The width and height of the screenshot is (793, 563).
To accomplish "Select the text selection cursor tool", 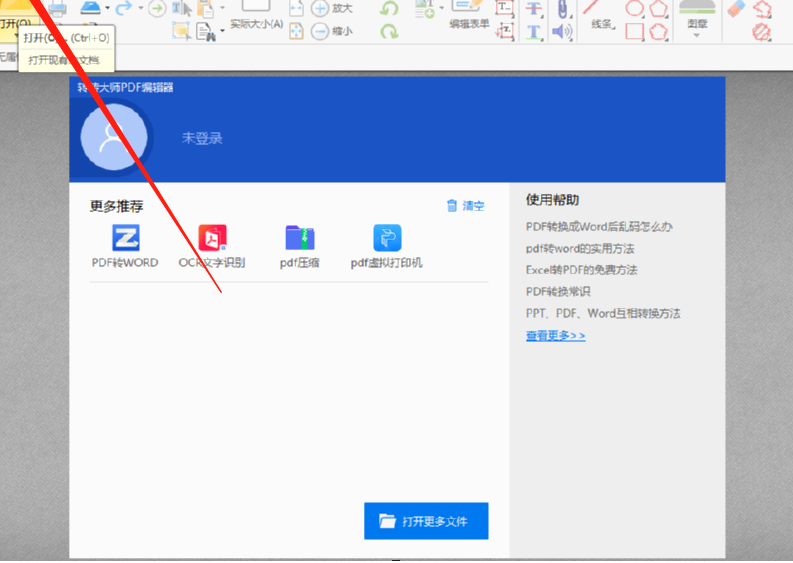I will tap(182, 8).
